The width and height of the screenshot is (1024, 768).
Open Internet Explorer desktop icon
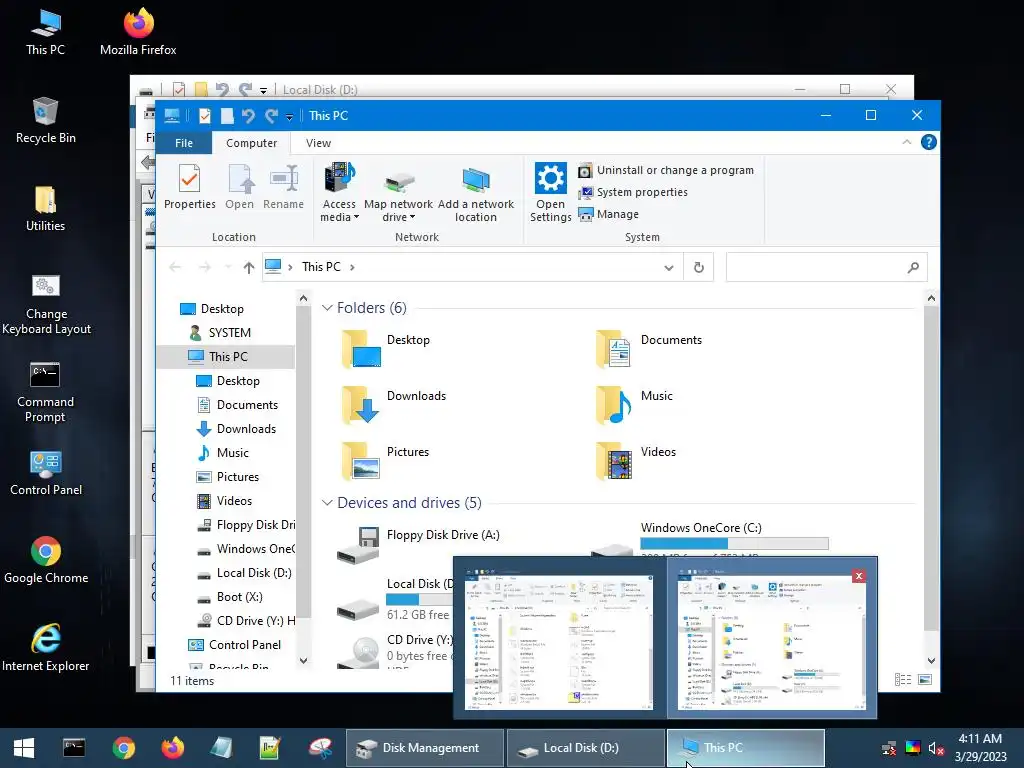click(x=46, y=647)
